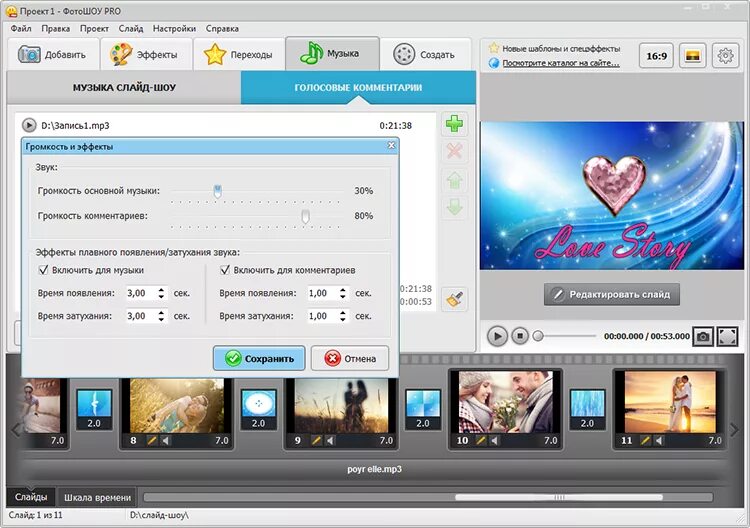Play the slideshow preview
750x528 pixels.
click(497, 336)
